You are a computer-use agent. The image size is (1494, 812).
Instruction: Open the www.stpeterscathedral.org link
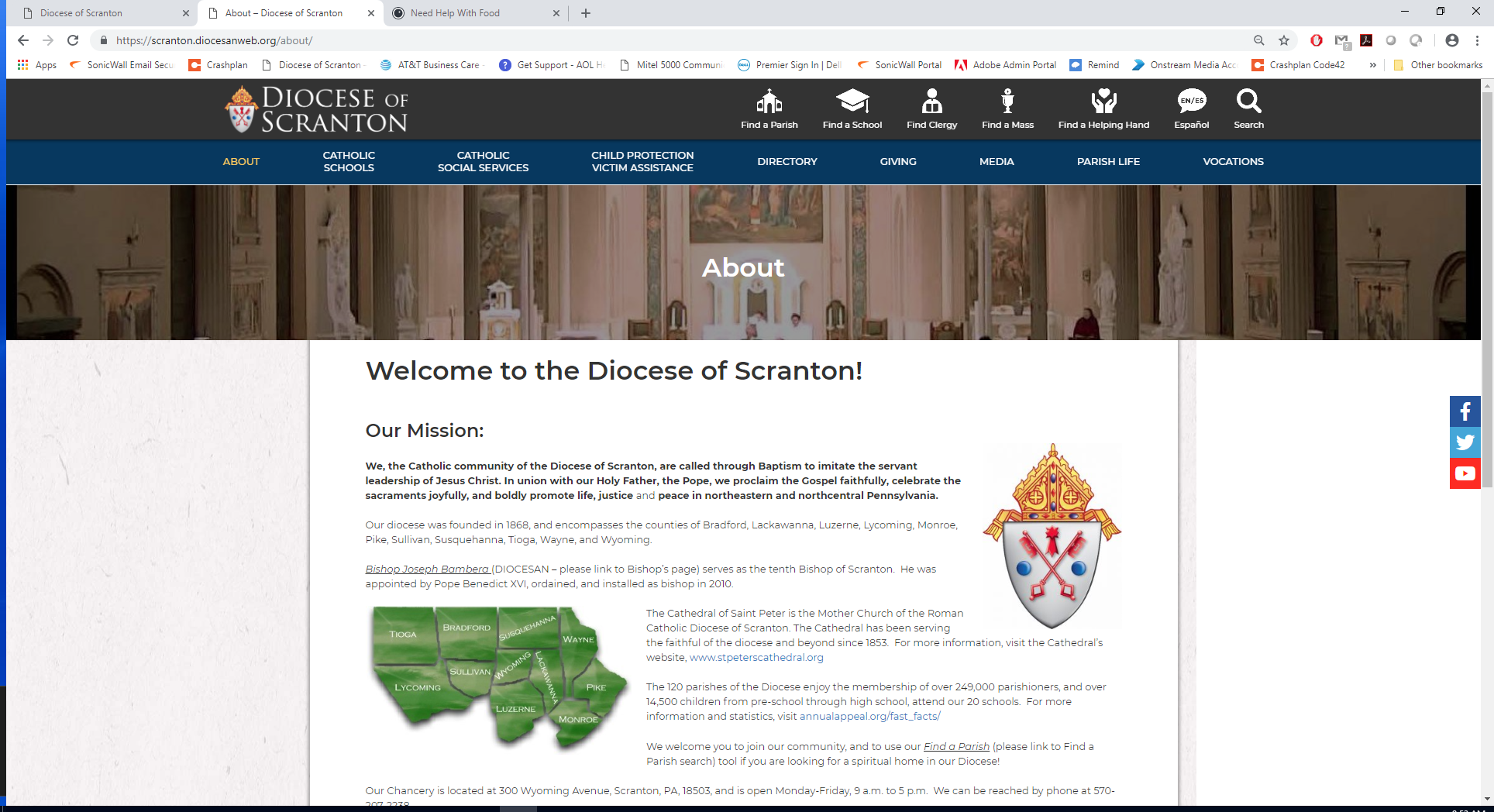click(x=756, y=658)
